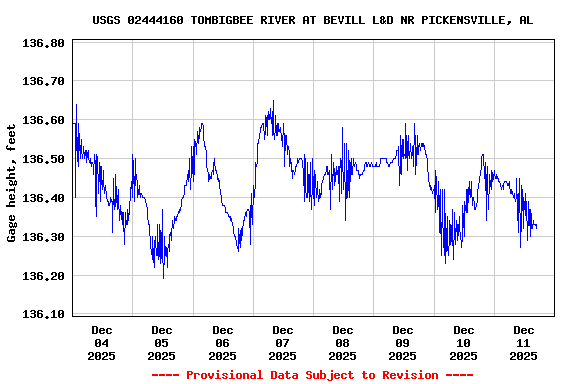Click the 'Dec 05 2025' date label

coord(162,343)
